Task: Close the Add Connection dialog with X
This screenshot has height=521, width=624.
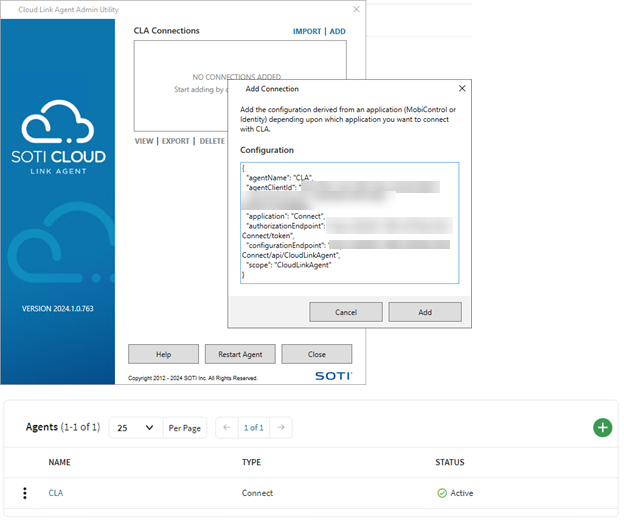Action: [x=461, y=89]
